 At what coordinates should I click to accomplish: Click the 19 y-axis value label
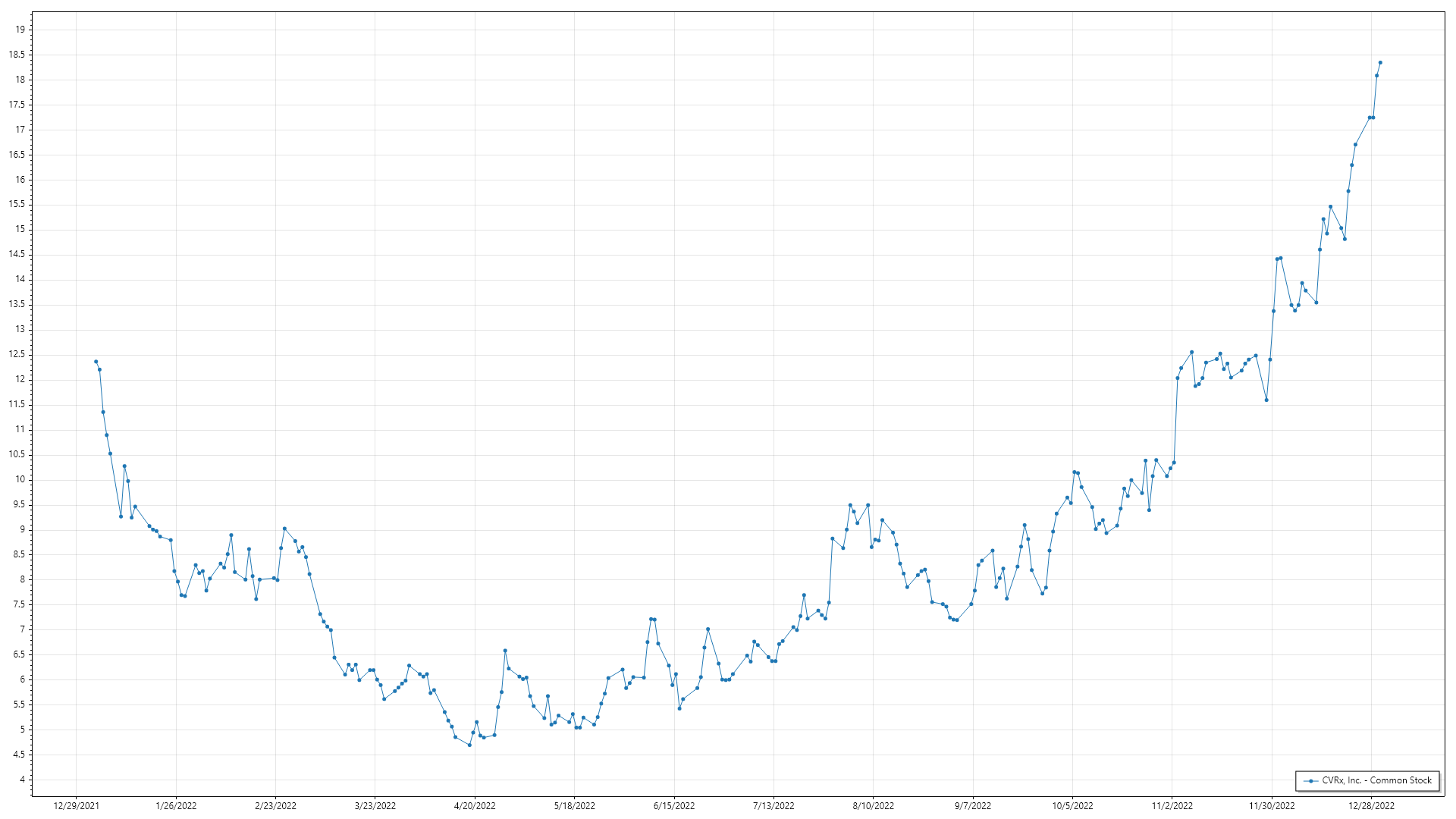(x=20, y=30)
